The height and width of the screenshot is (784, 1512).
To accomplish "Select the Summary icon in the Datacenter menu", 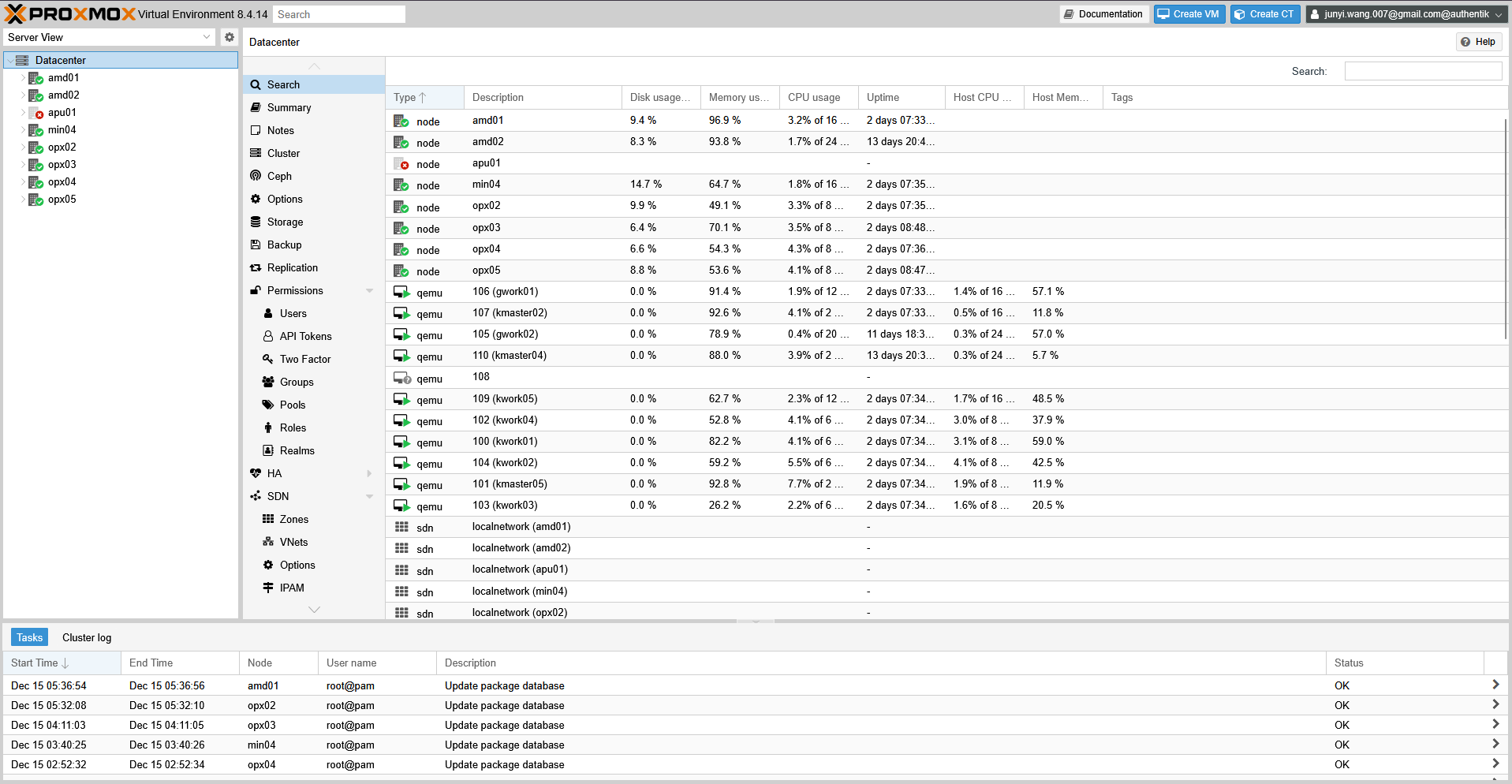I will (x=256, y=107).
